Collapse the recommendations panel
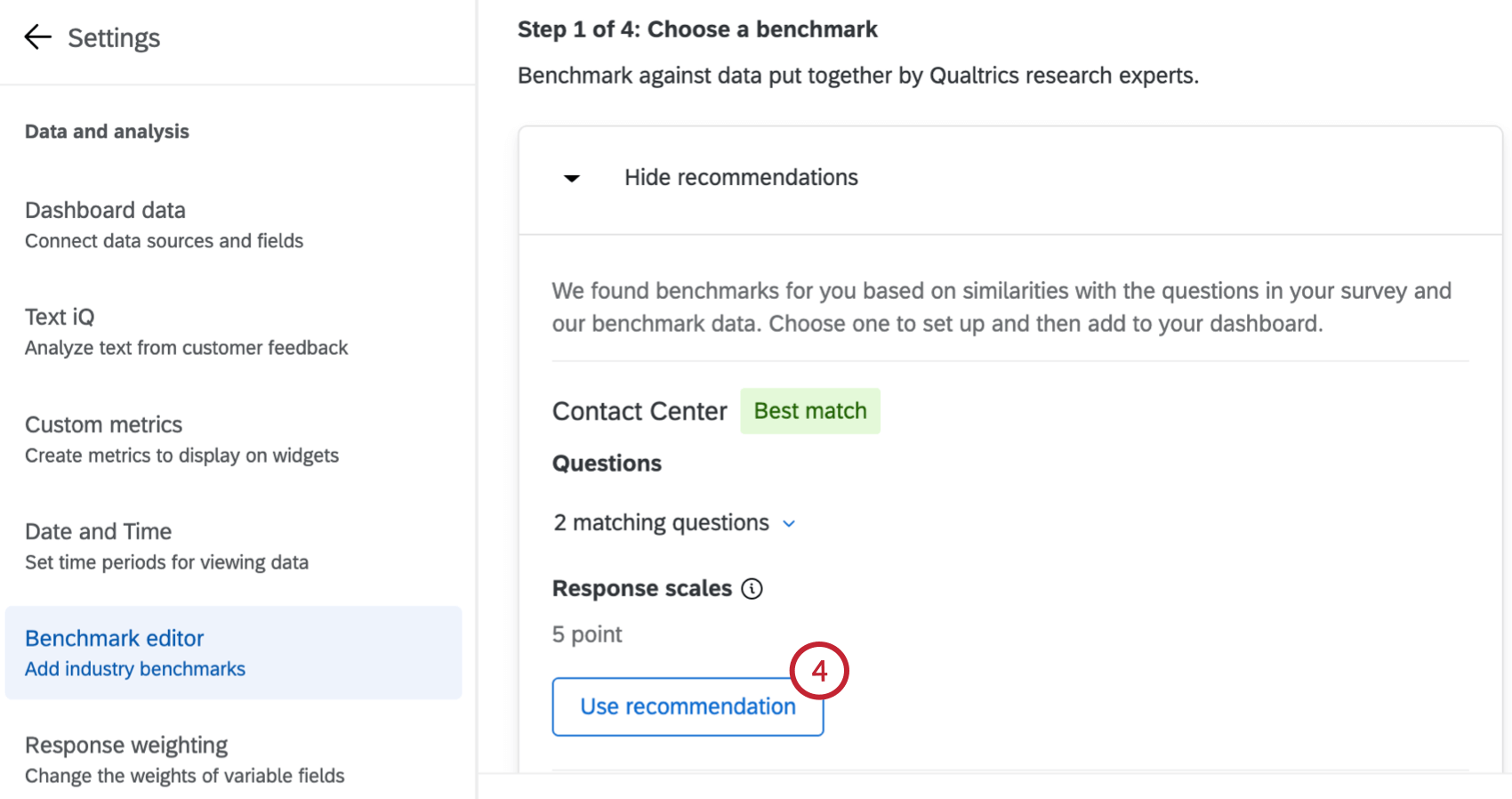 [x=741, y=177]
